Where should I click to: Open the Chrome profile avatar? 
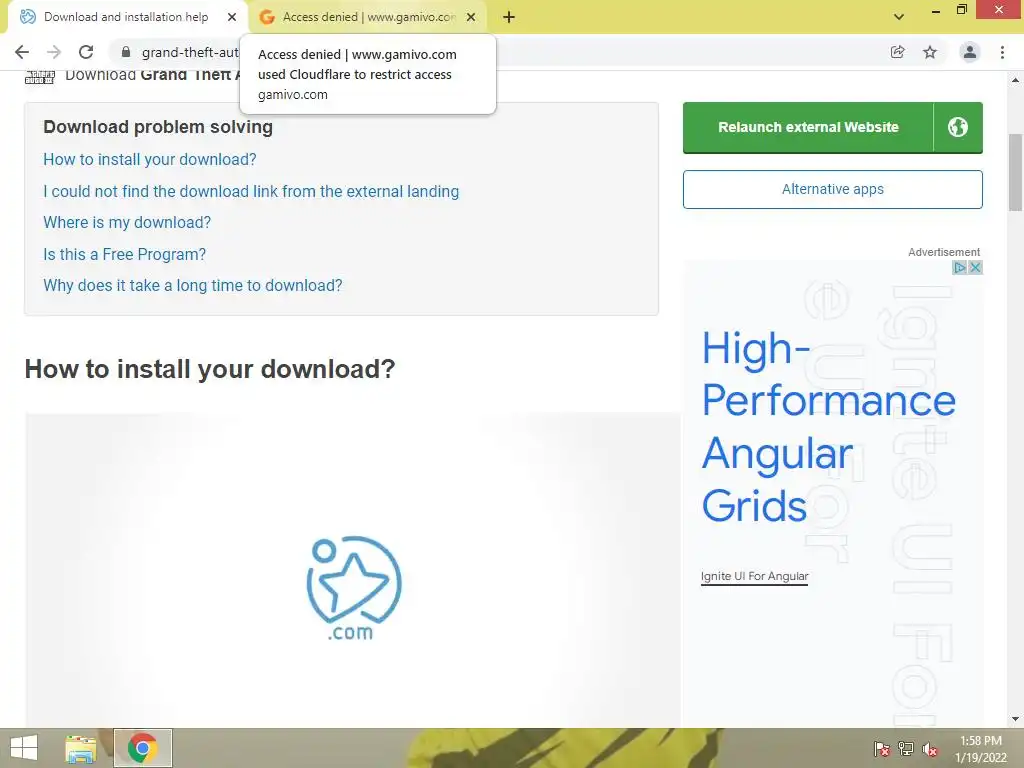coord(970,52)
